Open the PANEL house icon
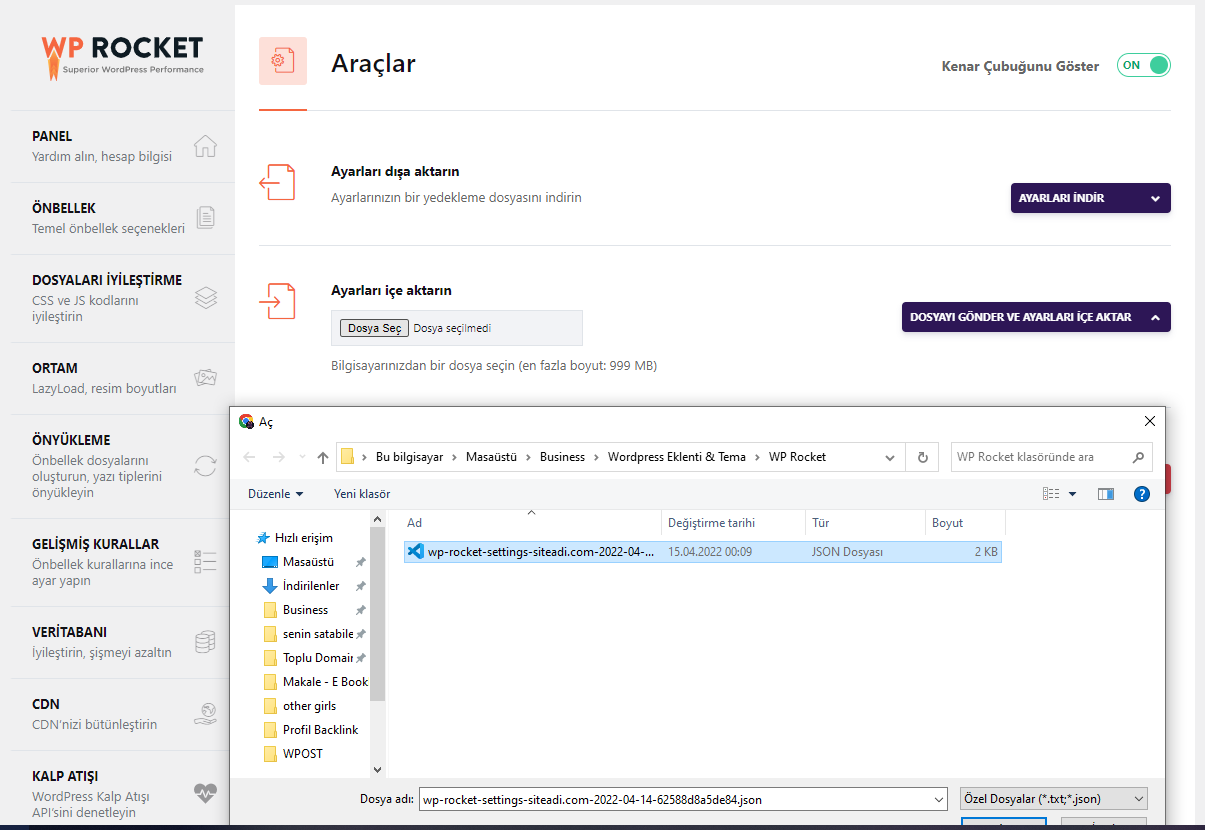Screen dimensions: 1205x830 (x=205, y=146)
